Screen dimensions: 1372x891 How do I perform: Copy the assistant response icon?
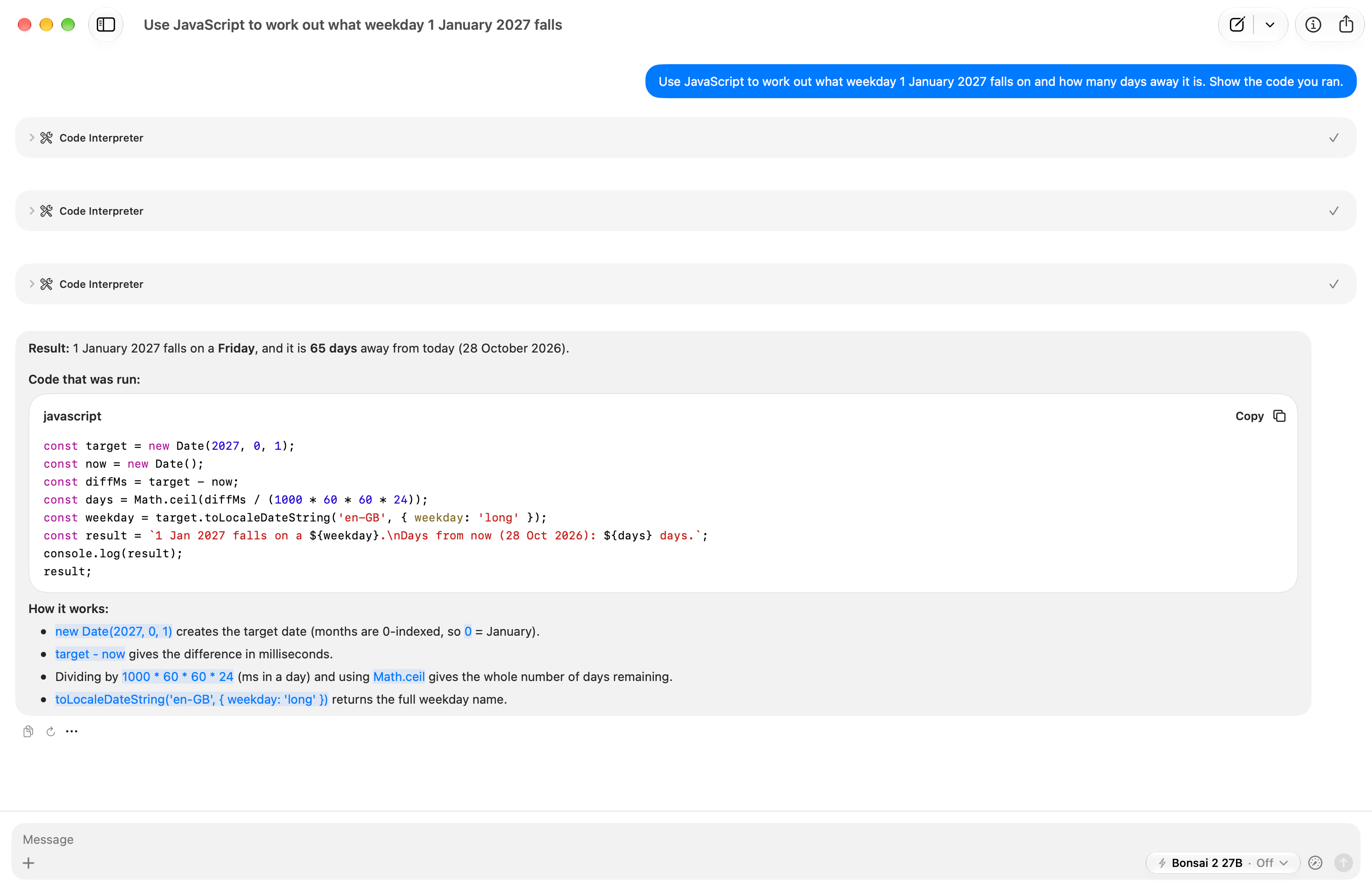[28, 731]
